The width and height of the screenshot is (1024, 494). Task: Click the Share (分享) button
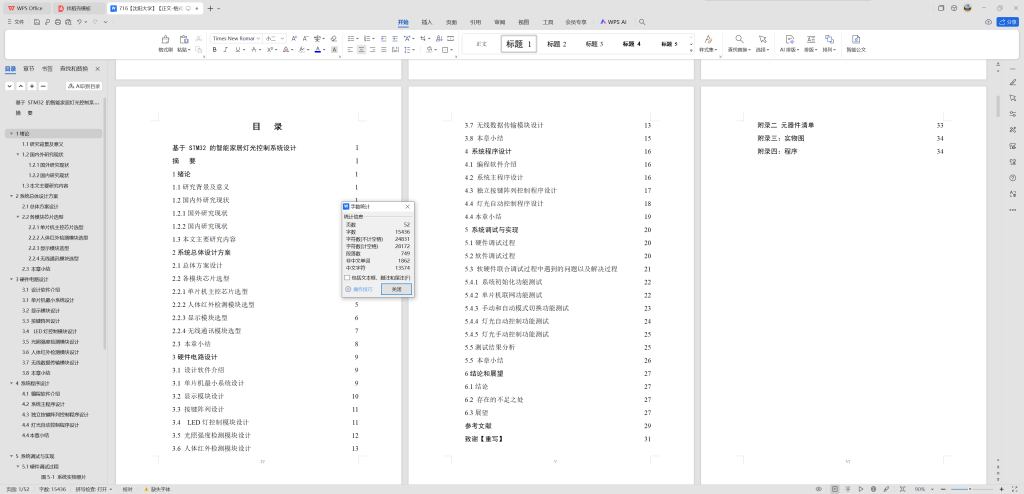pos(1007,22)
